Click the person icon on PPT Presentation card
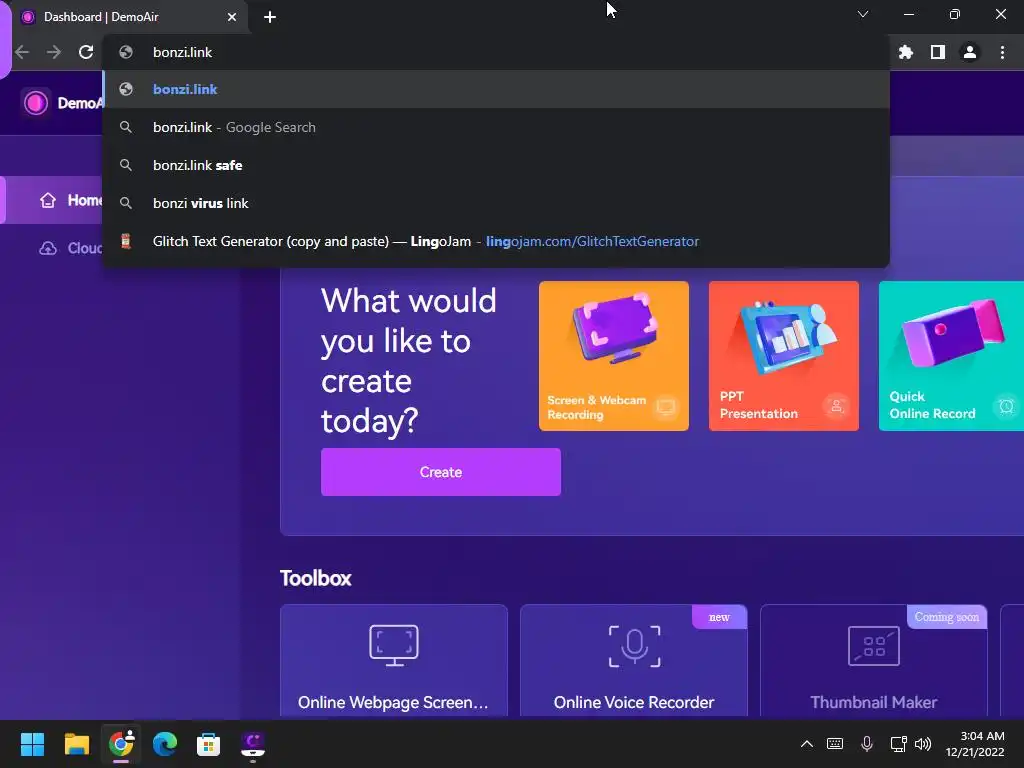The height and width of the screenshot is (768, 1024). [837, 406]
